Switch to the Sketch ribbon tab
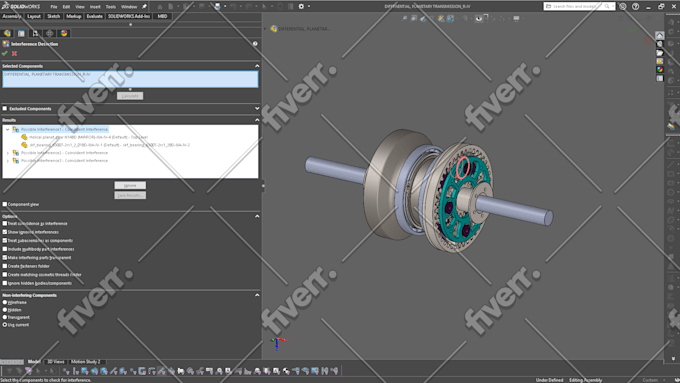The image size is (680, 383). click(53, 16)
